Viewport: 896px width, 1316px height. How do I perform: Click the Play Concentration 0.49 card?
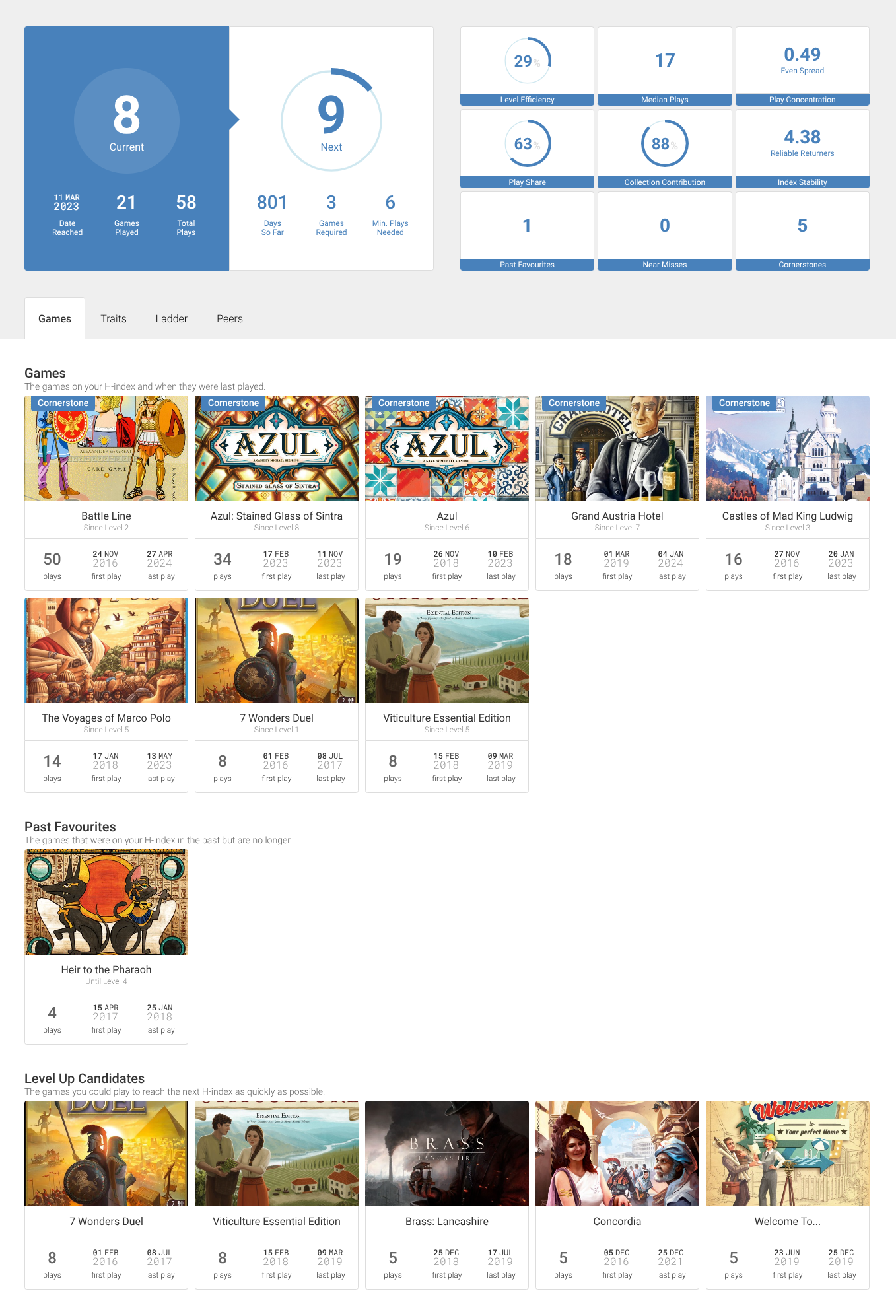[x=802, y=66]
